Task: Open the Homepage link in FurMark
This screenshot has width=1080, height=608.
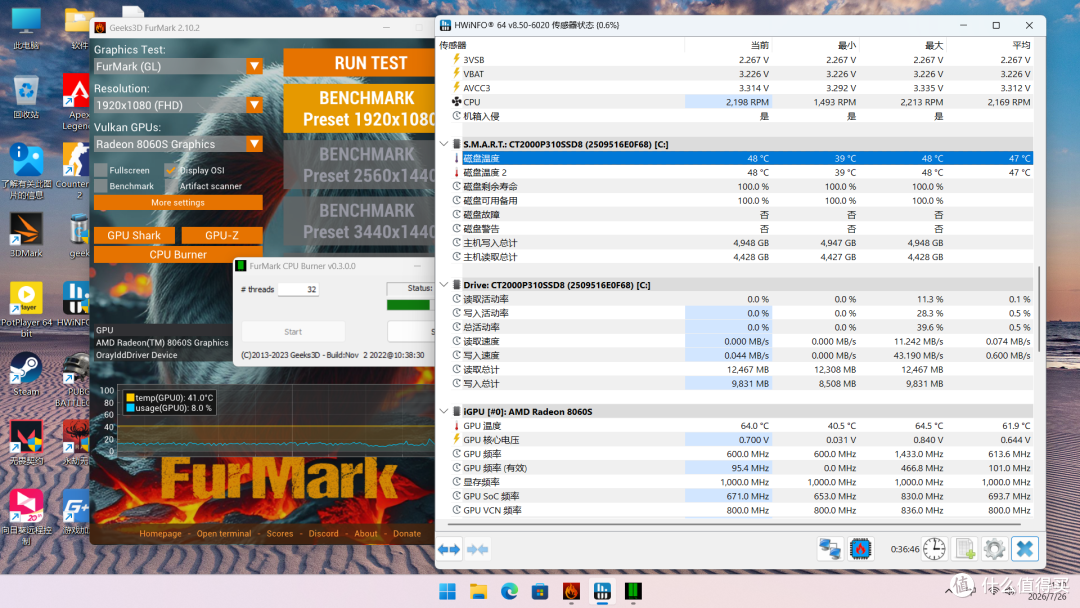Action: click(x=160, y=534)
